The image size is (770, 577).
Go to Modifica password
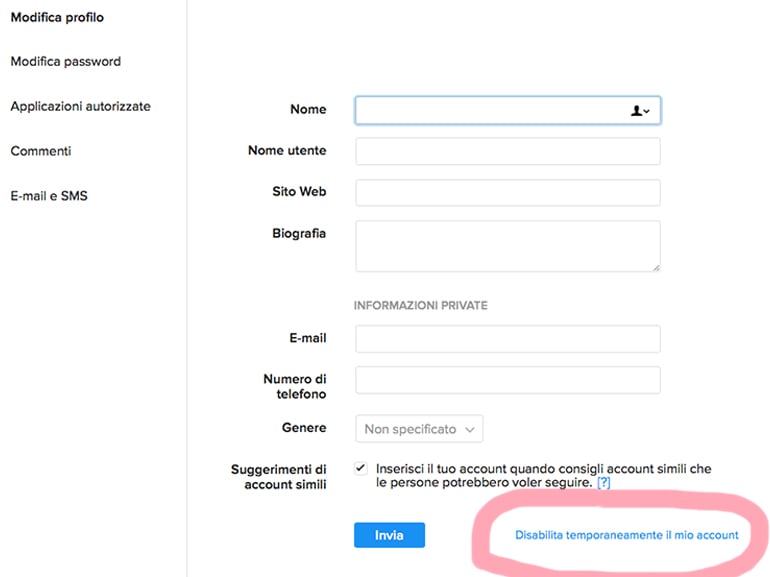pyautogui.click(x=65, y=61)
